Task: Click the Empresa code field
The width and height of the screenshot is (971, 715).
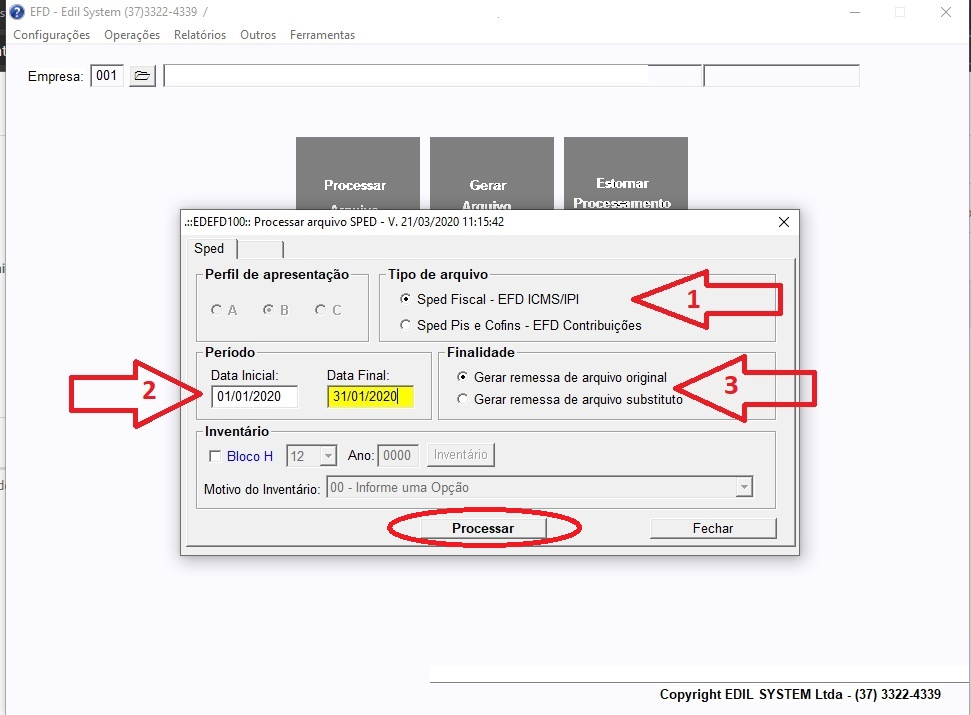Action: [107, 76]
